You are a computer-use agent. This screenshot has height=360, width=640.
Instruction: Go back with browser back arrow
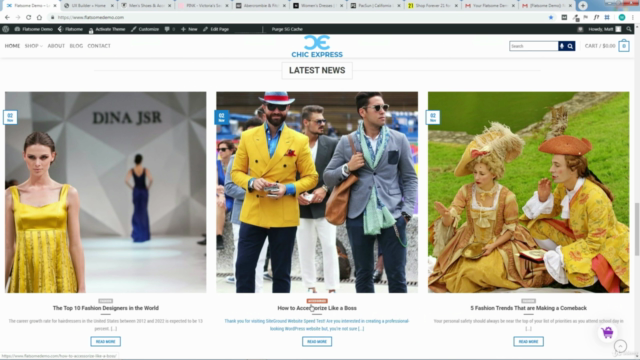click(7, 18)
